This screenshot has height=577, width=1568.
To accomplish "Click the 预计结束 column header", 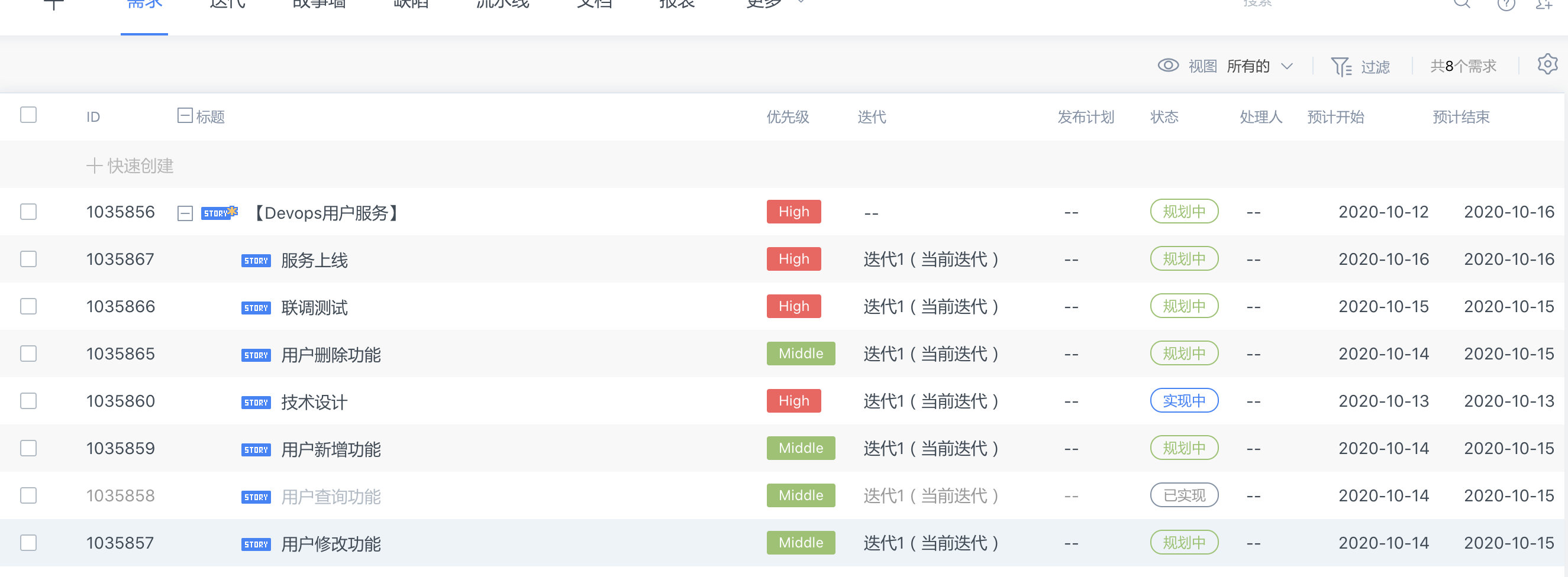I will [1461, 116].
